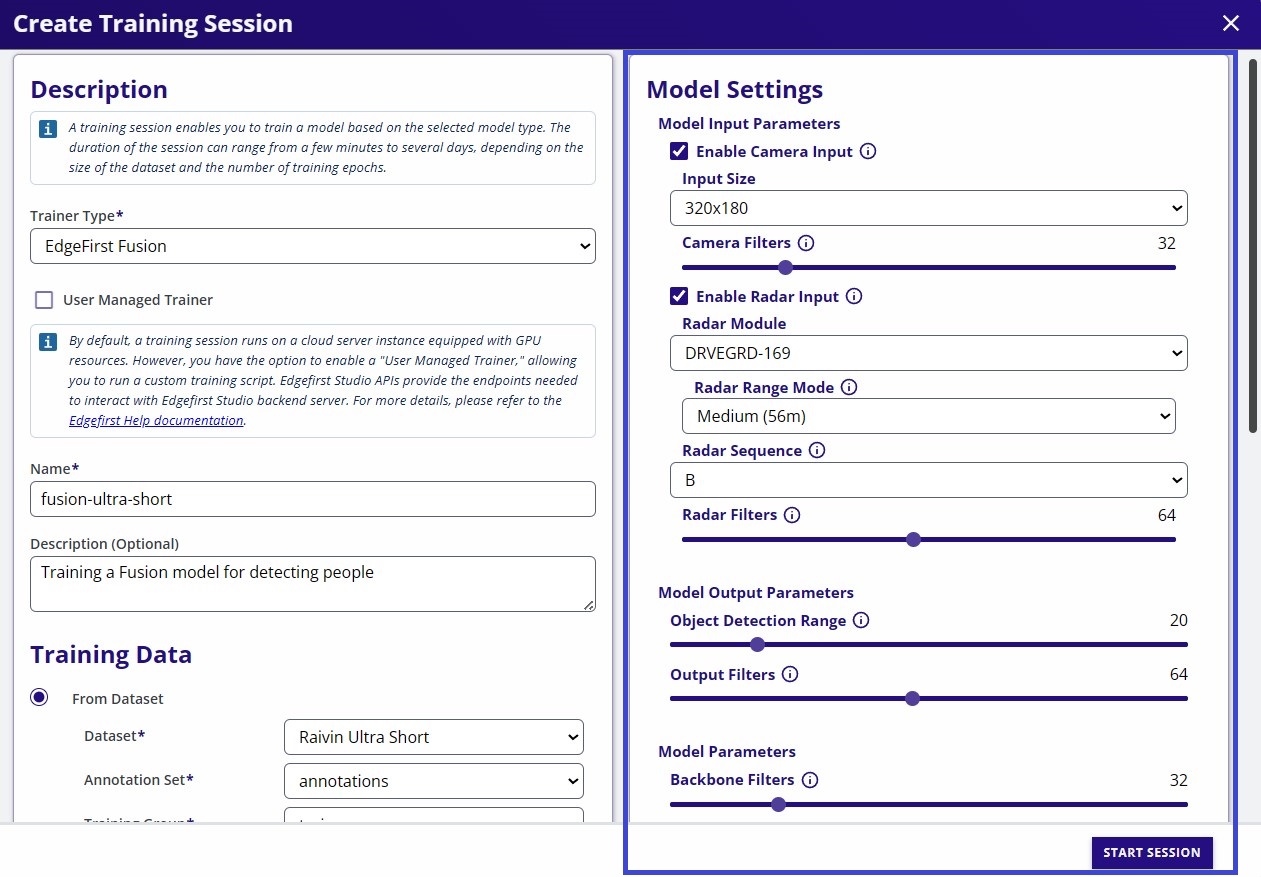1261x877 pixels.
Task: Click the Object Detection Range info icon
Action: [x=861, y=620]
